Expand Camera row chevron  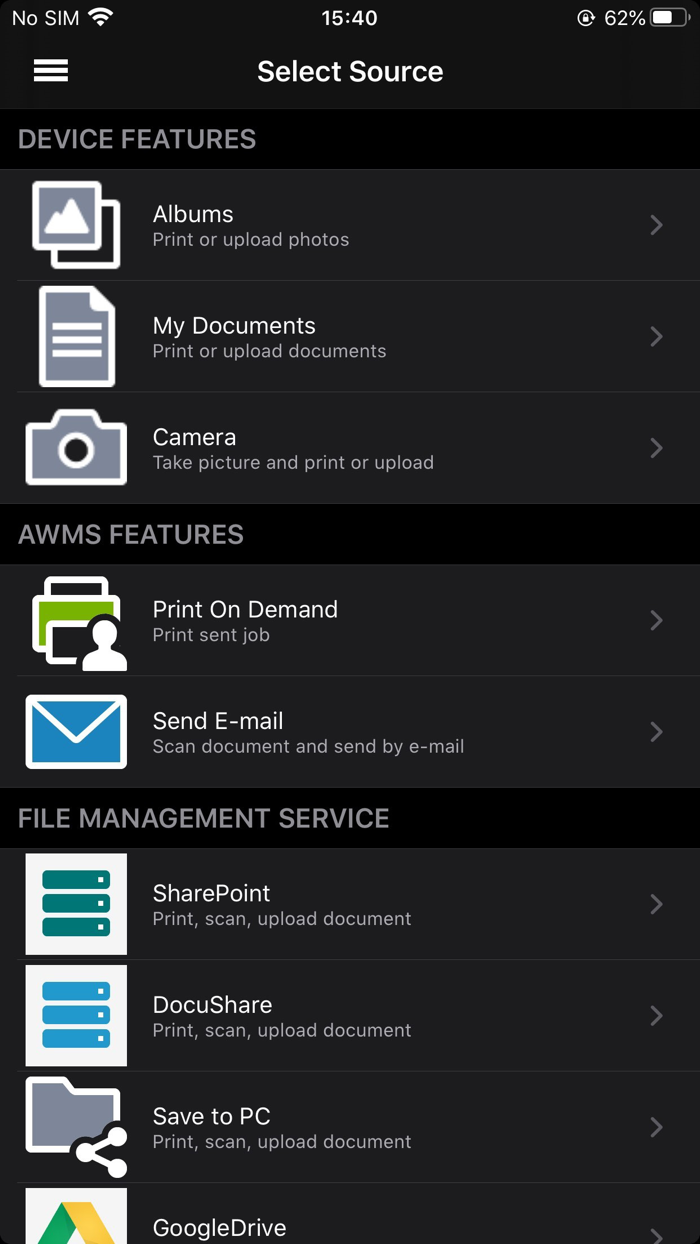[x=656, y=448]
